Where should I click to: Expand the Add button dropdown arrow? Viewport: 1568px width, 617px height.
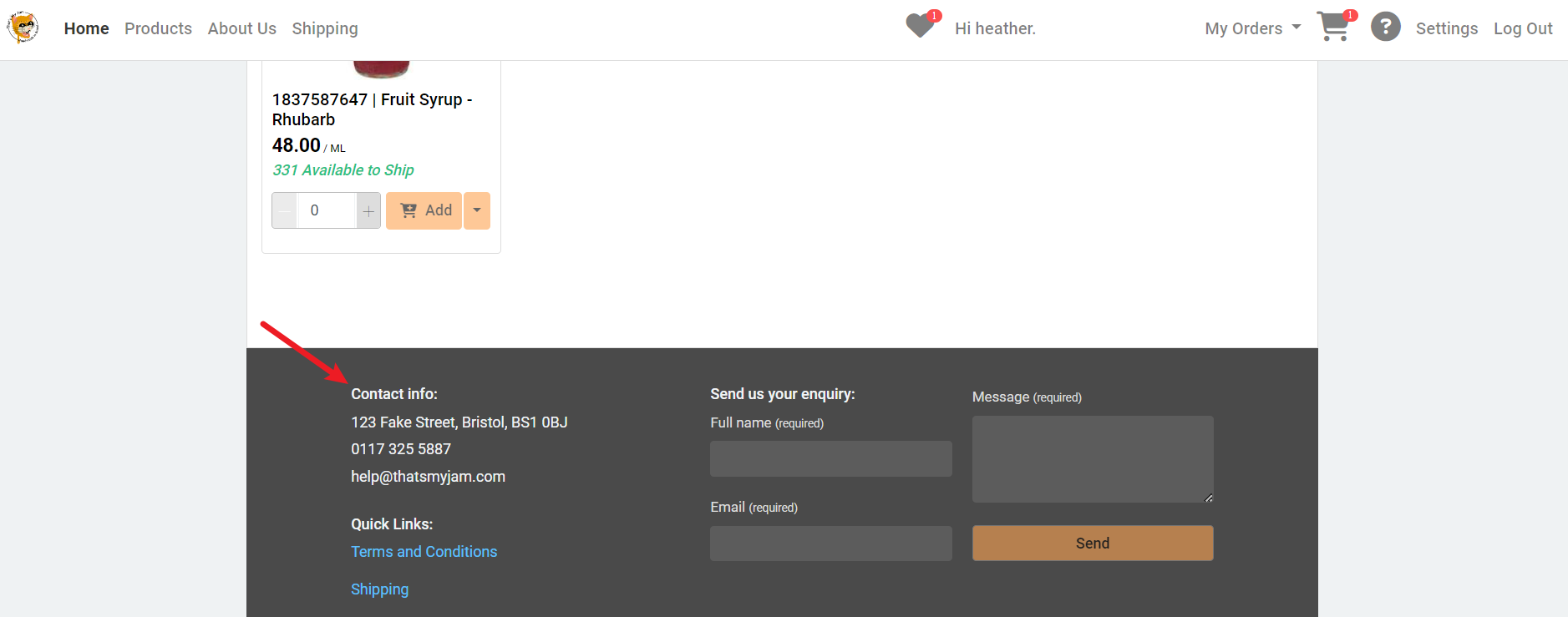click(x=477, y=210)
